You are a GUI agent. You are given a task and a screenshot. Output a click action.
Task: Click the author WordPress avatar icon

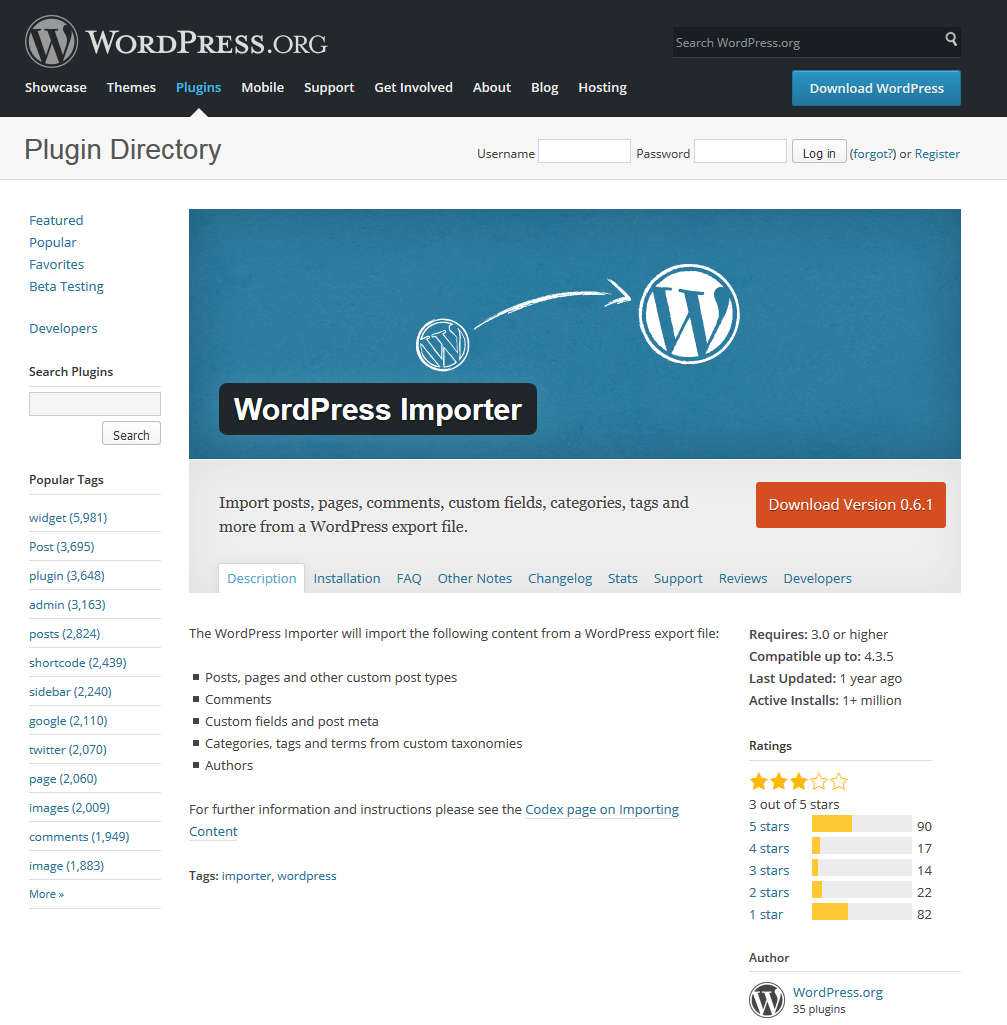pos(766,1000)
